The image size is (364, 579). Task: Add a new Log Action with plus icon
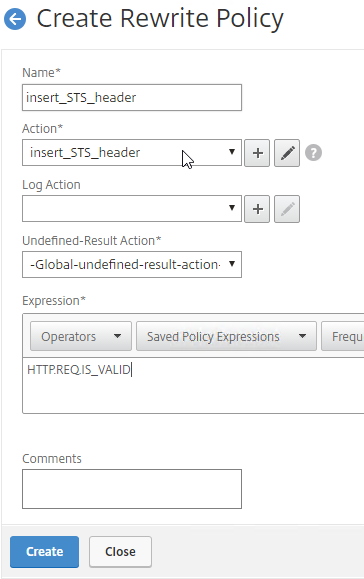[x=257, y=209]
